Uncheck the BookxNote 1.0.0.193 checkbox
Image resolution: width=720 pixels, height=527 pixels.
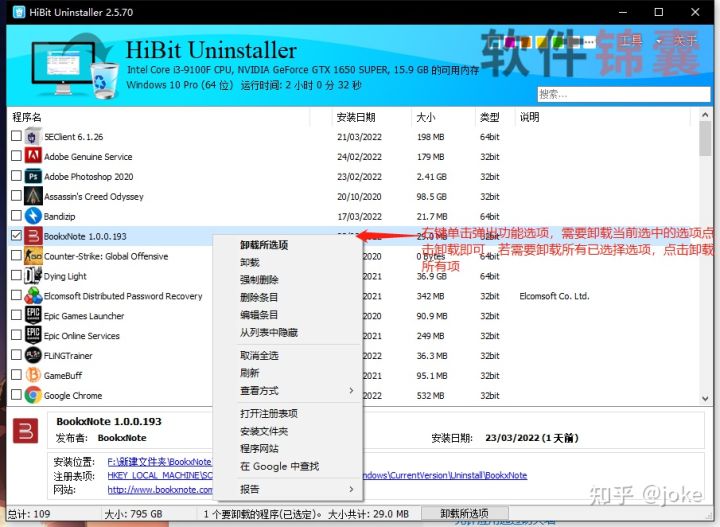(x=16, y=235)
